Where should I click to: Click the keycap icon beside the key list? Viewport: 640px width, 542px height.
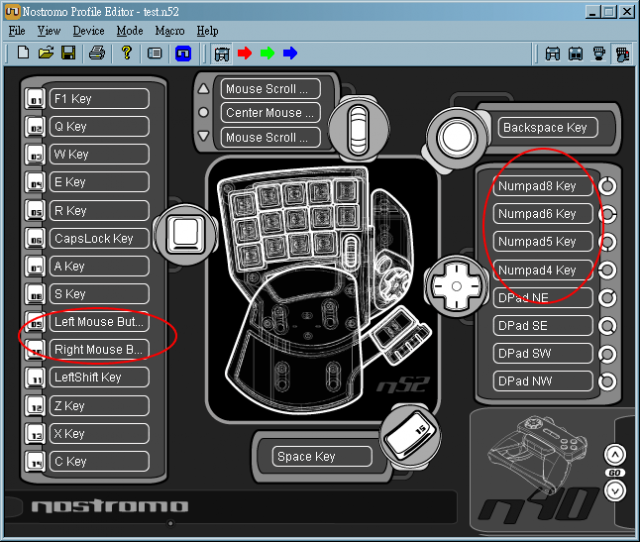click(186, 235)
